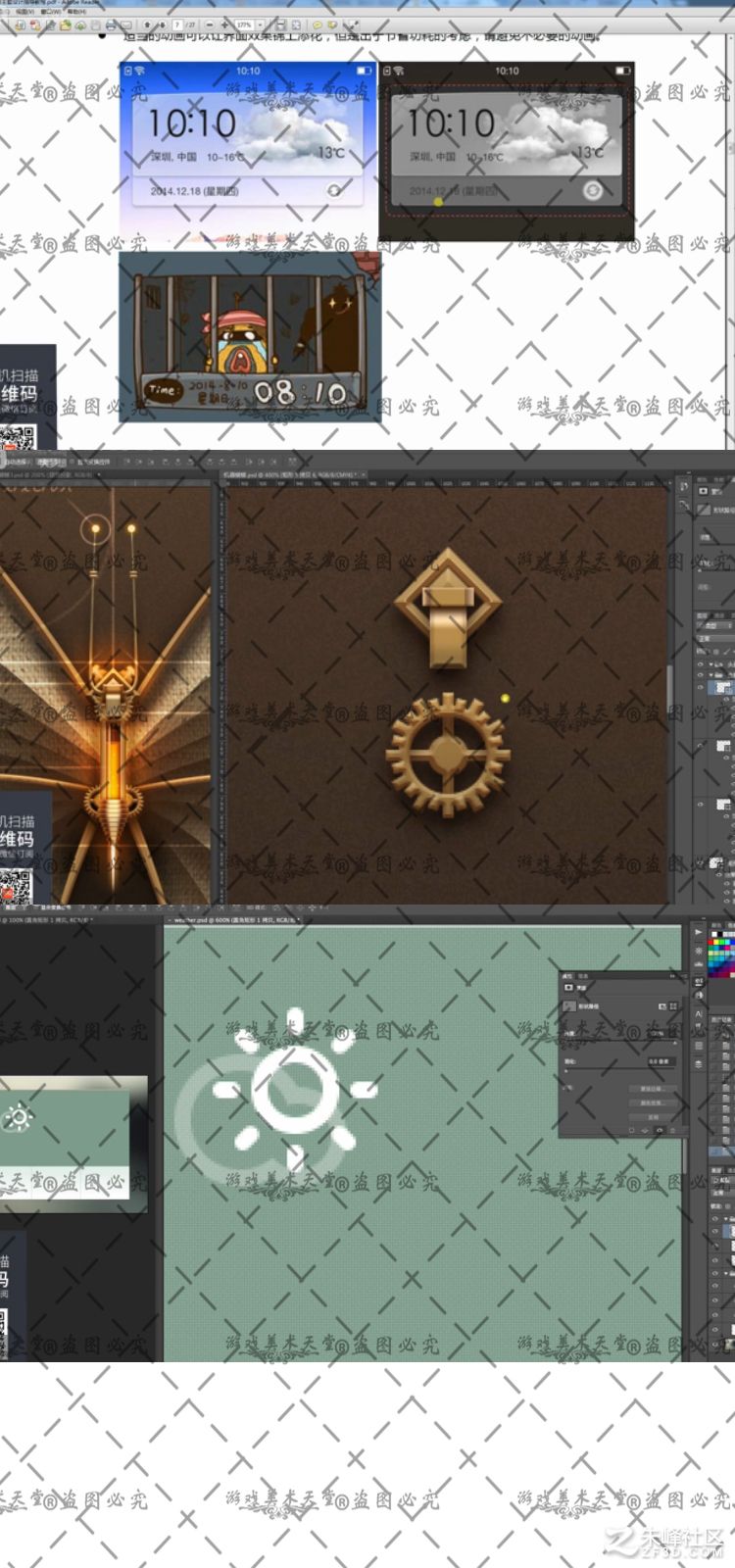
Task: Open the layer comps icon at dock bottom
Action: (699, 1064)
